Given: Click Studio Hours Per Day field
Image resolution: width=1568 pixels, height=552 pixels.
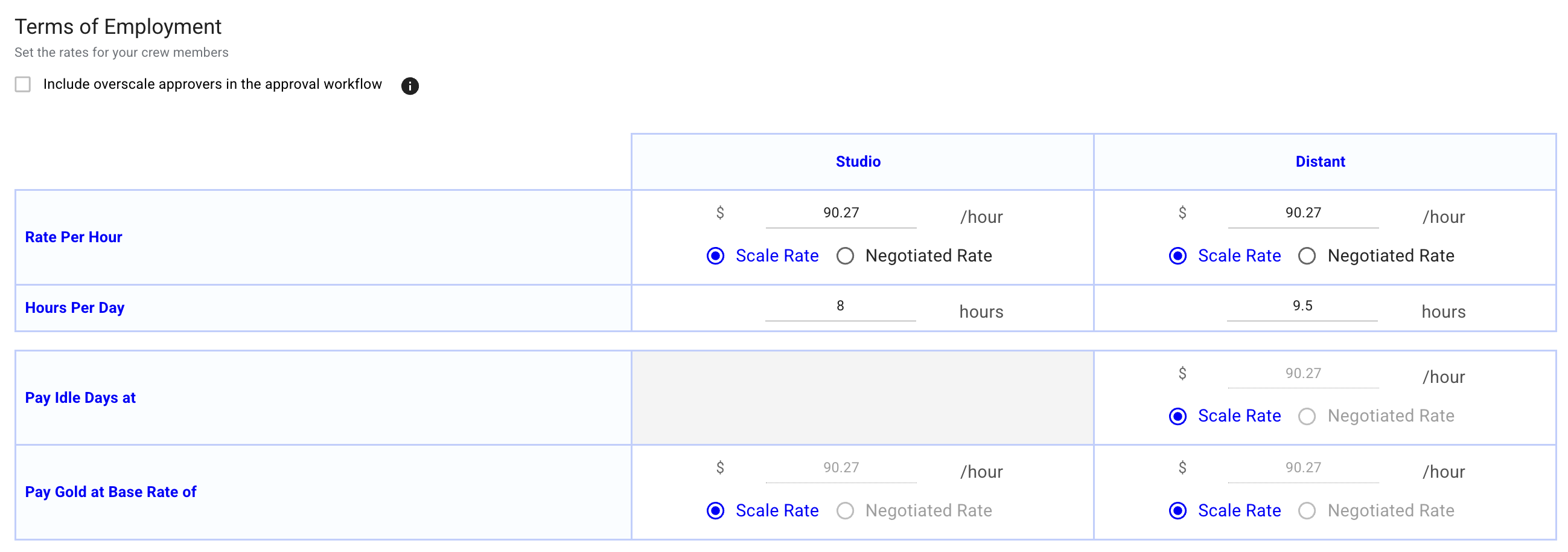Looking at the screenshot, I should 840,306.
